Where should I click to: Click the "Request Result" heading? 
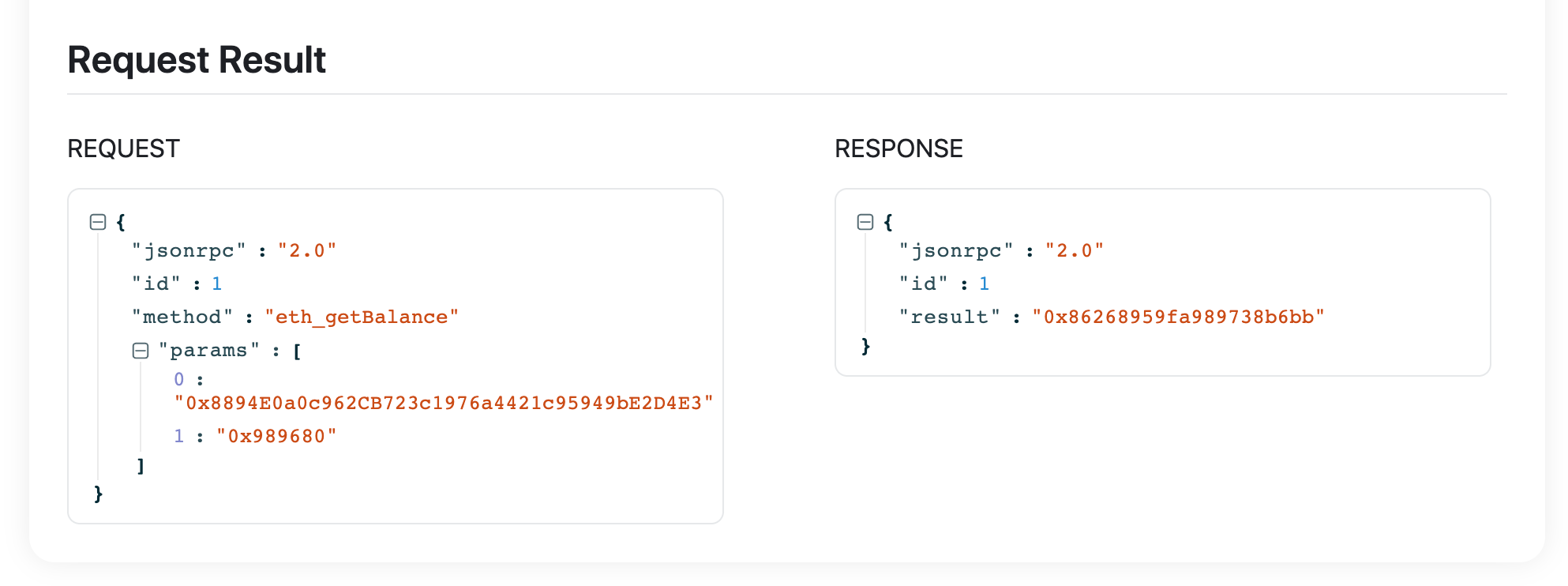tap(197, 60)
